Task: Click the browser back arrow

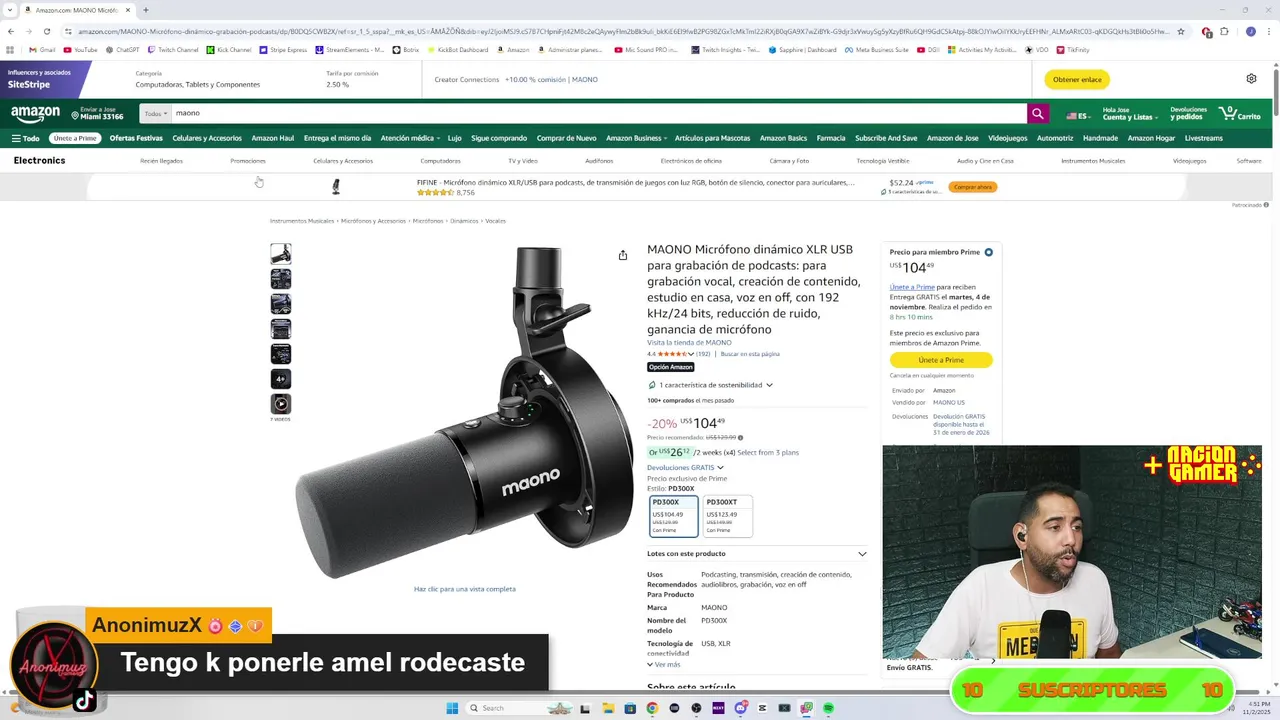Action: coord(10,31)
